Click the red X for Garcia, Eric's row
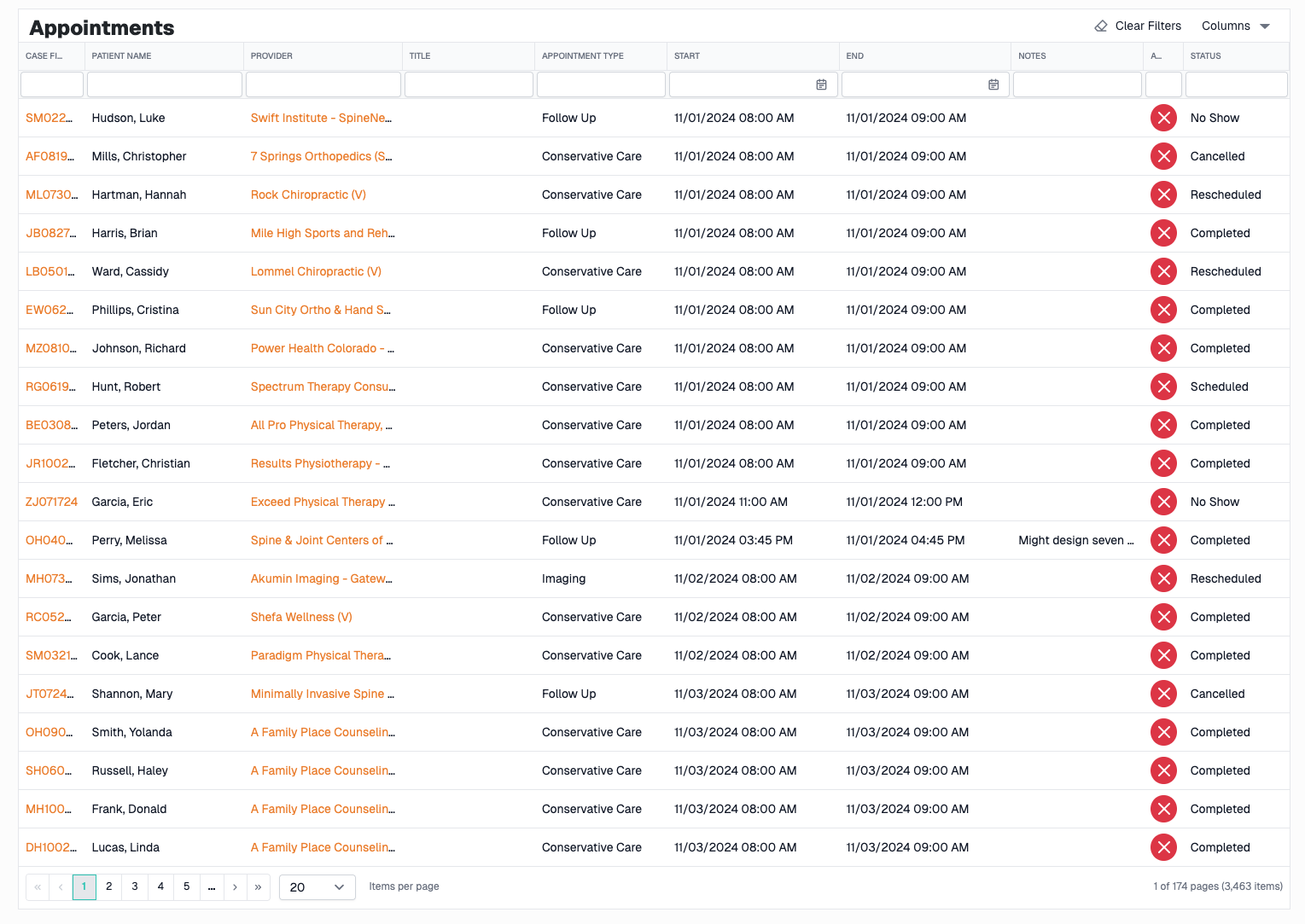This screenshot has height=924, width=1305. click(x=1163, y=502)
